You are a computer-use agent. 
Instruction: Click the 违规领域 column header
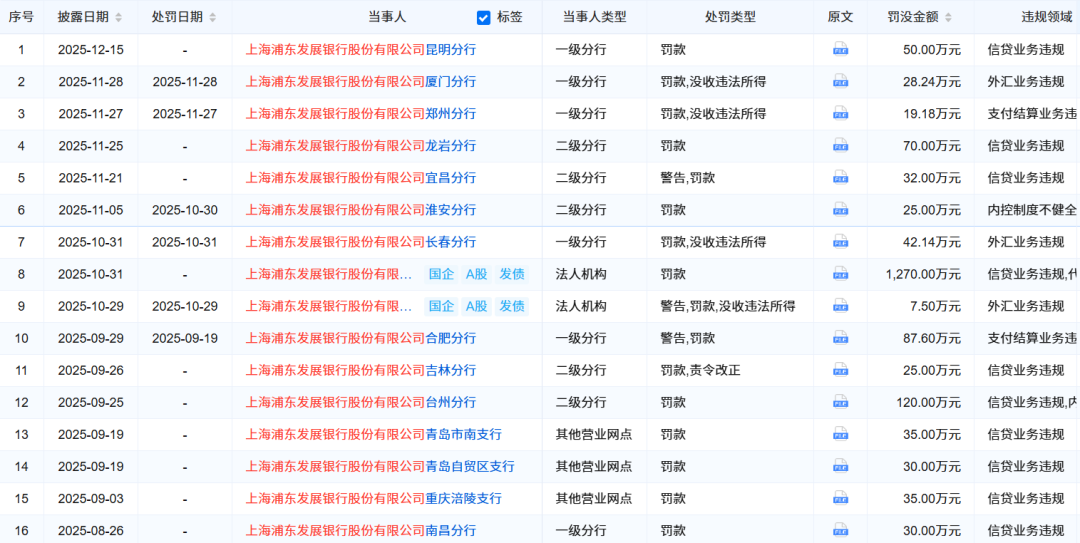tap(1046, 17)
